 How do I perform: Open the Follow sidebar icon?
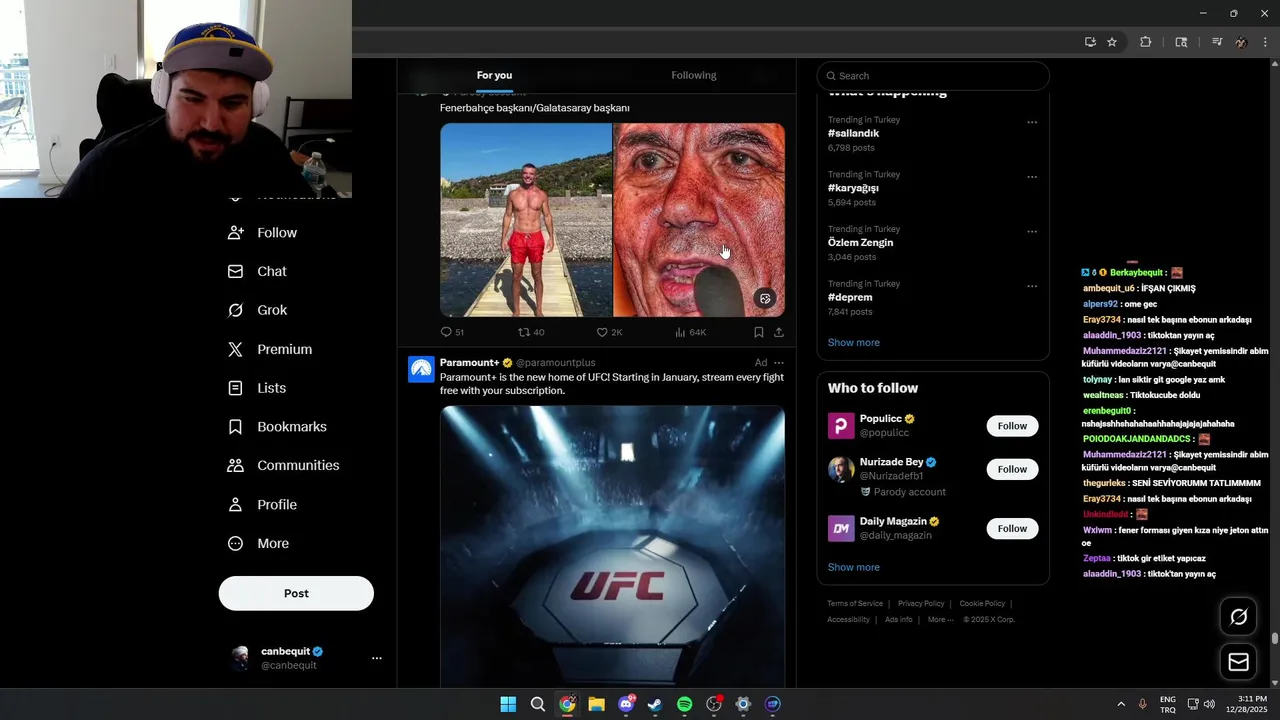(236, 232)
